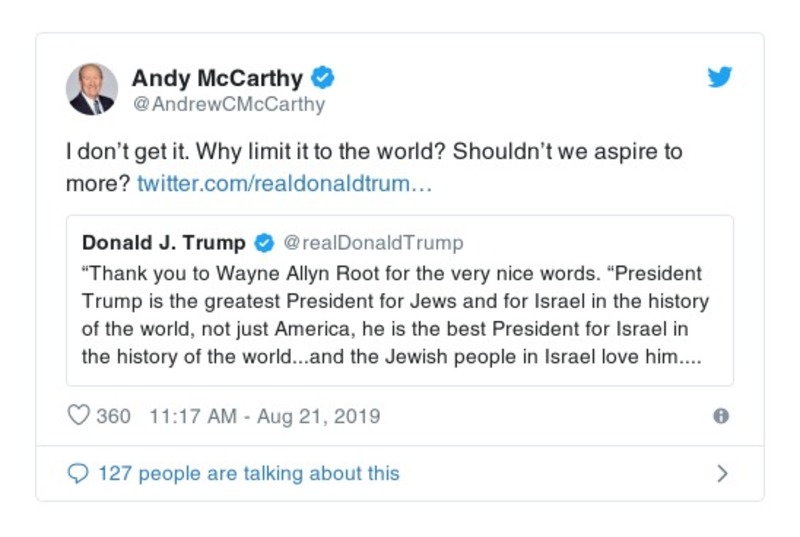
Task: Follow the twitter.com/realdonaldtrum… link
Action: (x=283, y=183)
